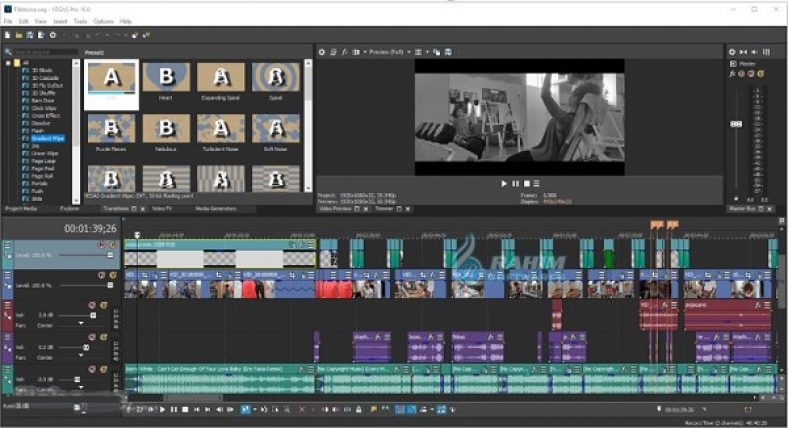788x428 pixels.
Task: Solo the first video track
Action: [x=111, y=244]
